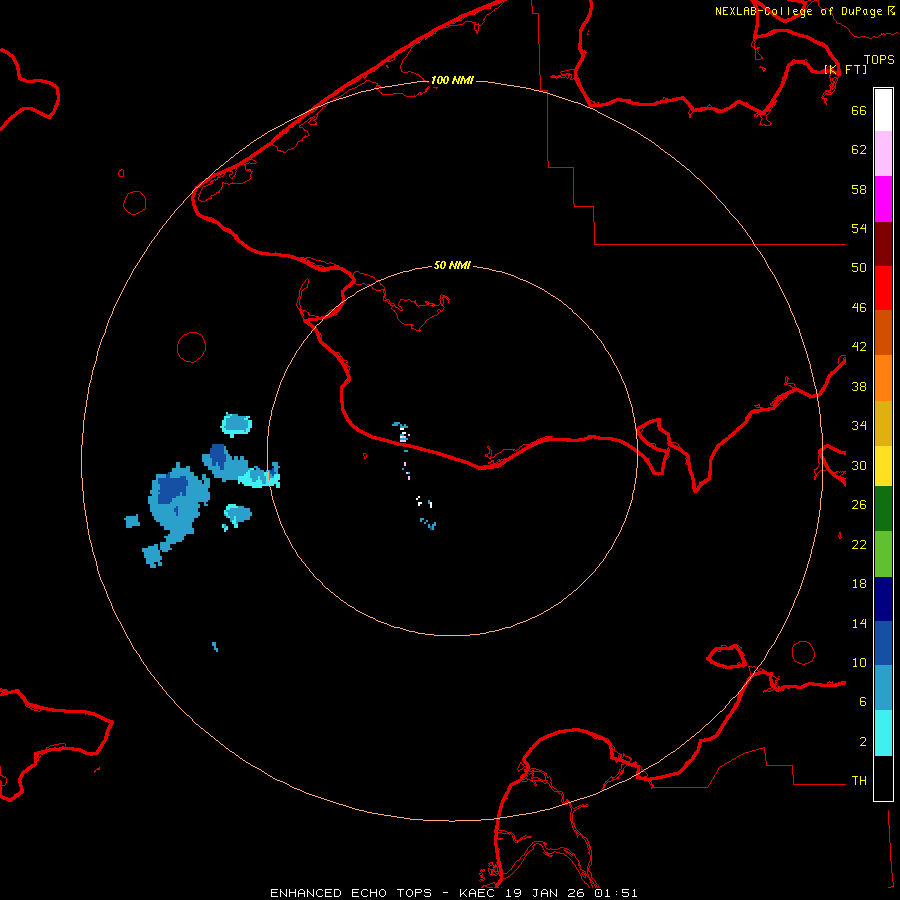This screenshot has width=900, height=900.
Task: Click the medium blue 10-14 kft swatch
Action: tap(883, 643)
